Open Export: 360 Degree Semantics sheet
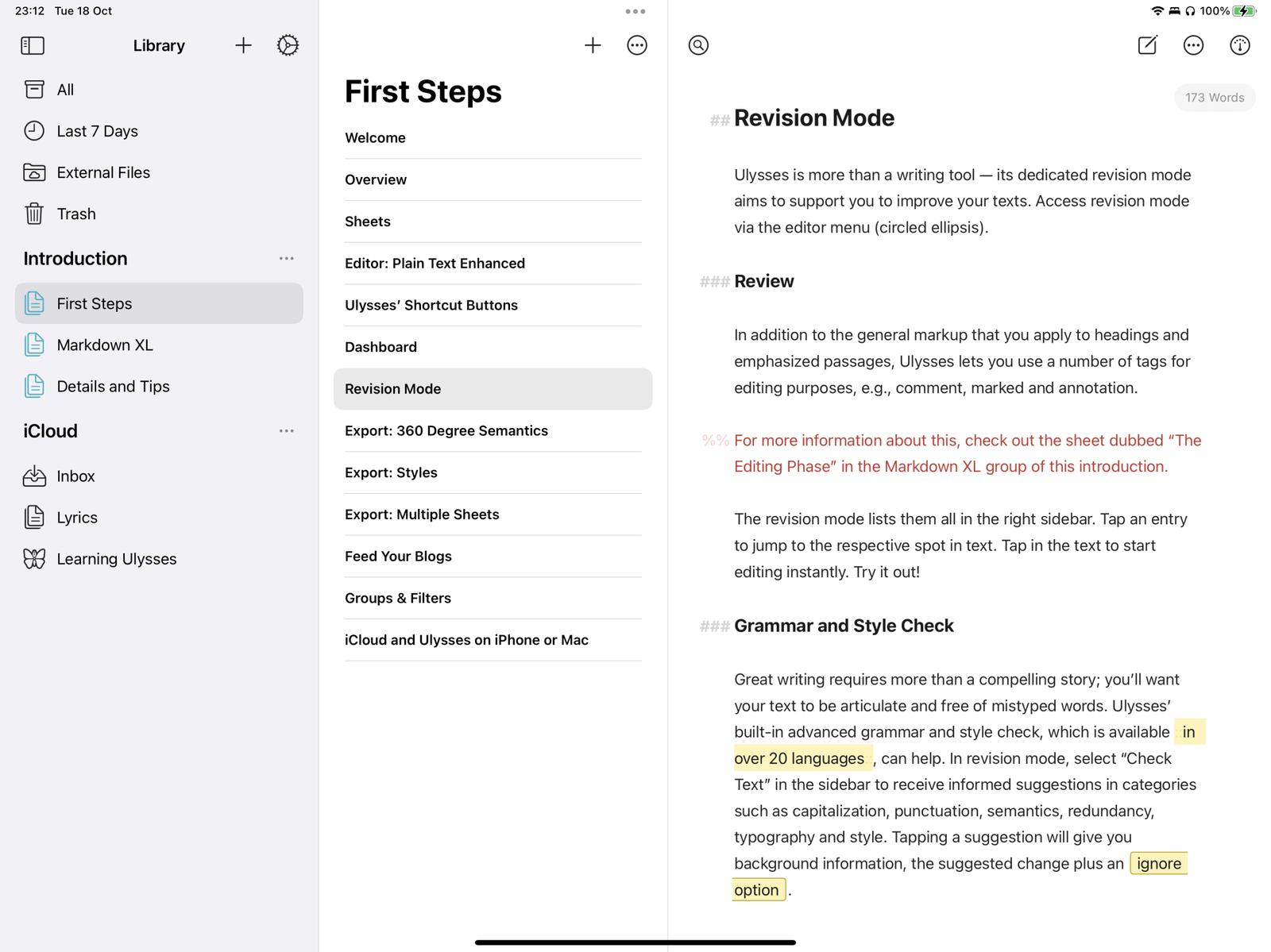 coord(493,430)
